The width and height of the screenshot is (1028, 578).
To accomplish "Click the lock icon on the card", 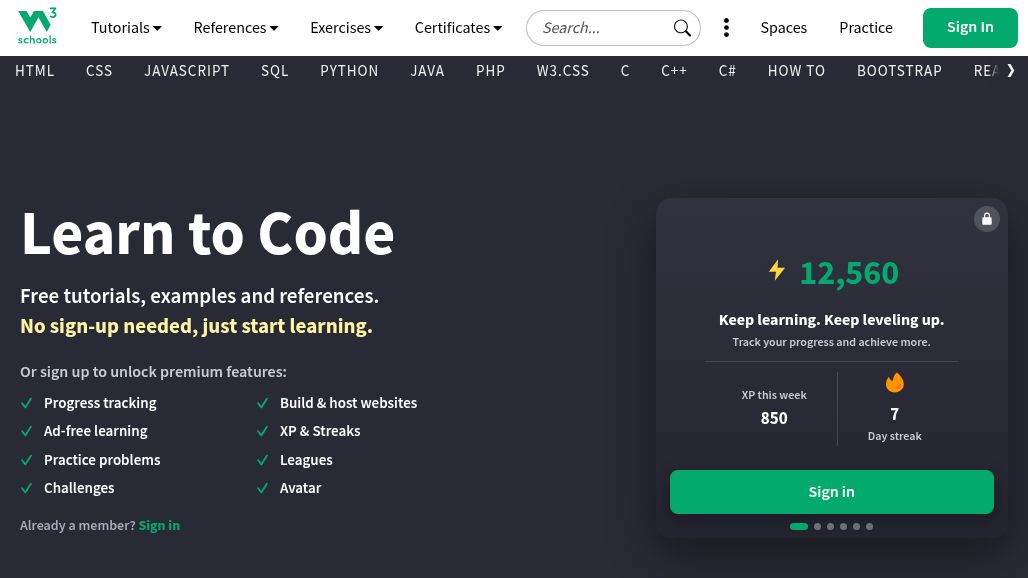I will coord(987,219).
